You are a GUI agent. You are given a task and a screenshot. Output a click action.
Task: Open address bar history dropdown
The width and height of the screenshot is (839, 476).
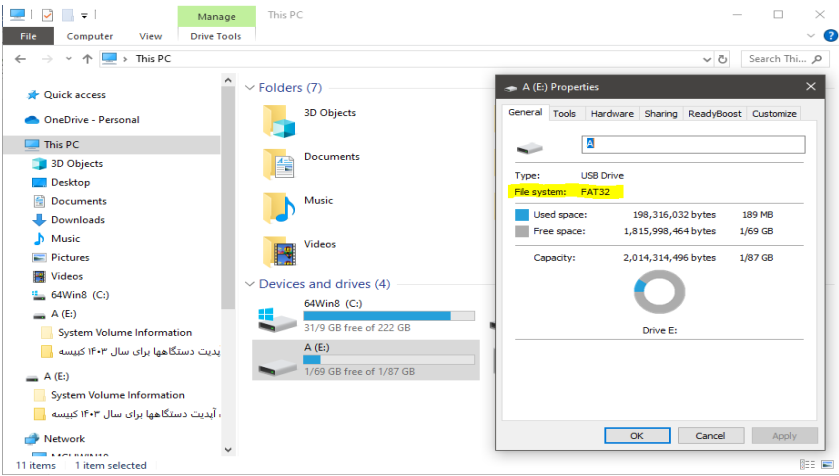[x=707, y=59]
